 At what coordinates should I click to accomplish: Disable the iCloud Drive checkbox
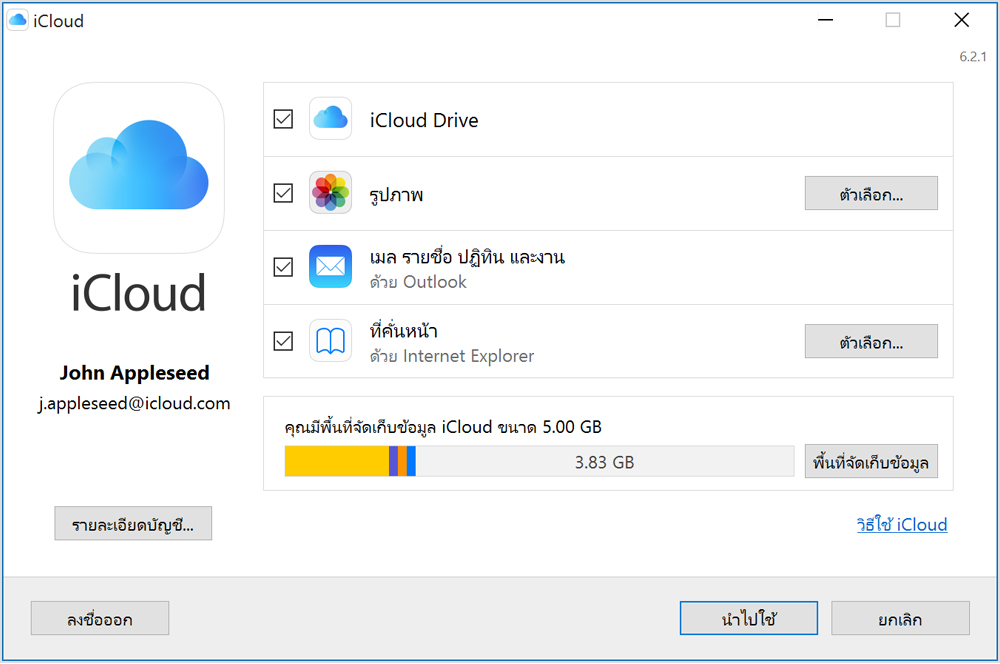tap(283, 118)
